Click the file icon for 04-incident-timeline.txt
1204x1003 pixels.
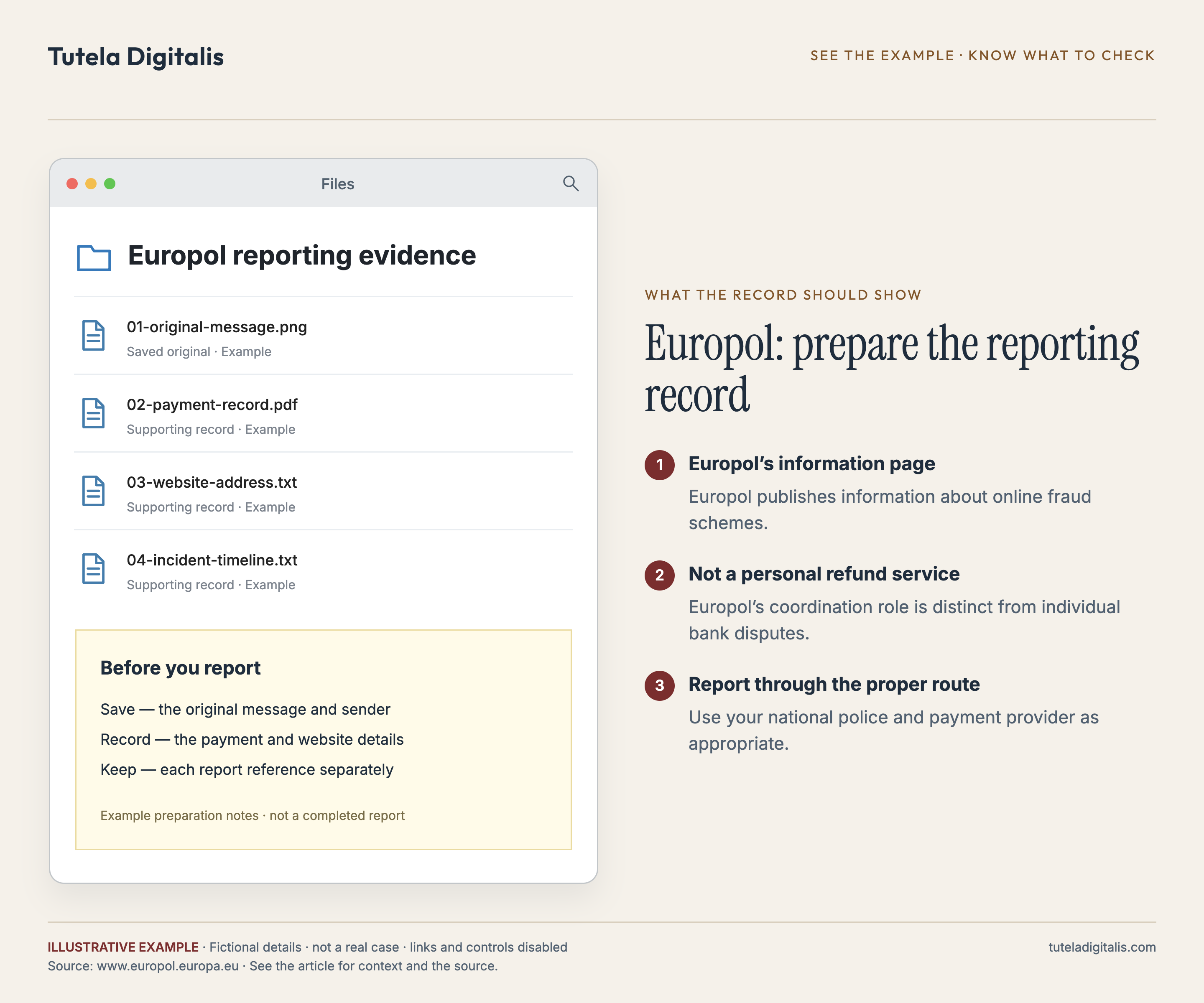coord(94,568)
